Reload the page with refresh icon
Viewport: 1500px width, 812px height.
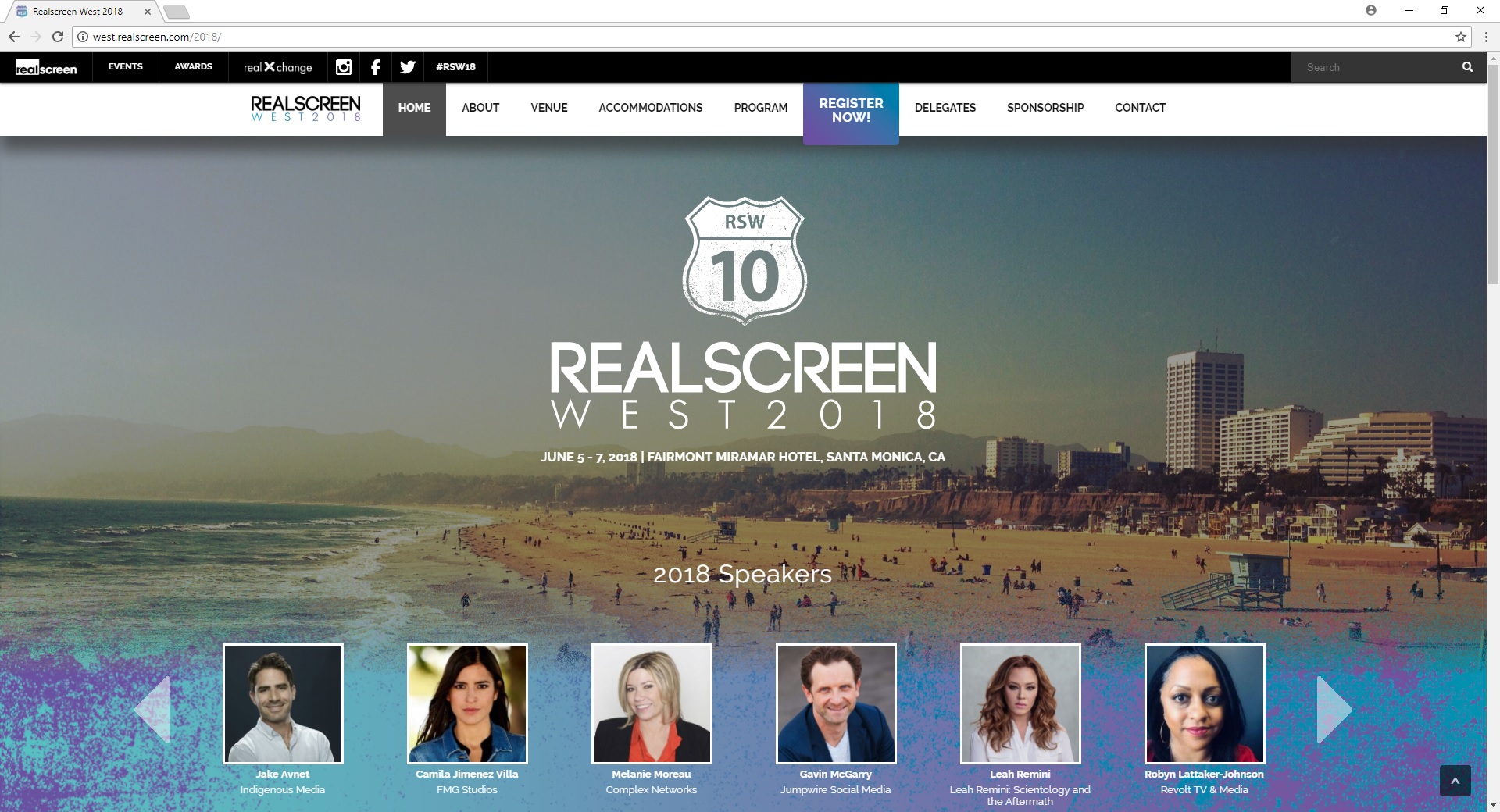tap(58, 37)
